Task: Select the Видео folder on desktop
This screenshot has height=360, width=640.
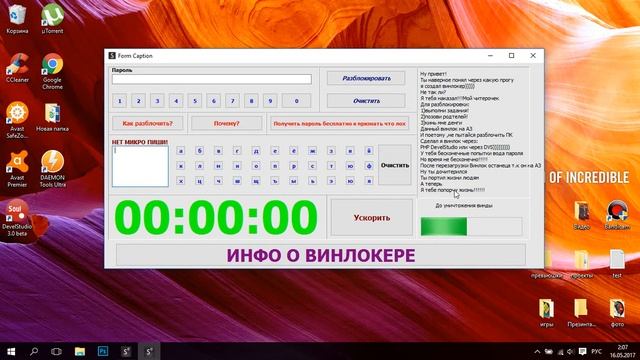Action: 582,215
